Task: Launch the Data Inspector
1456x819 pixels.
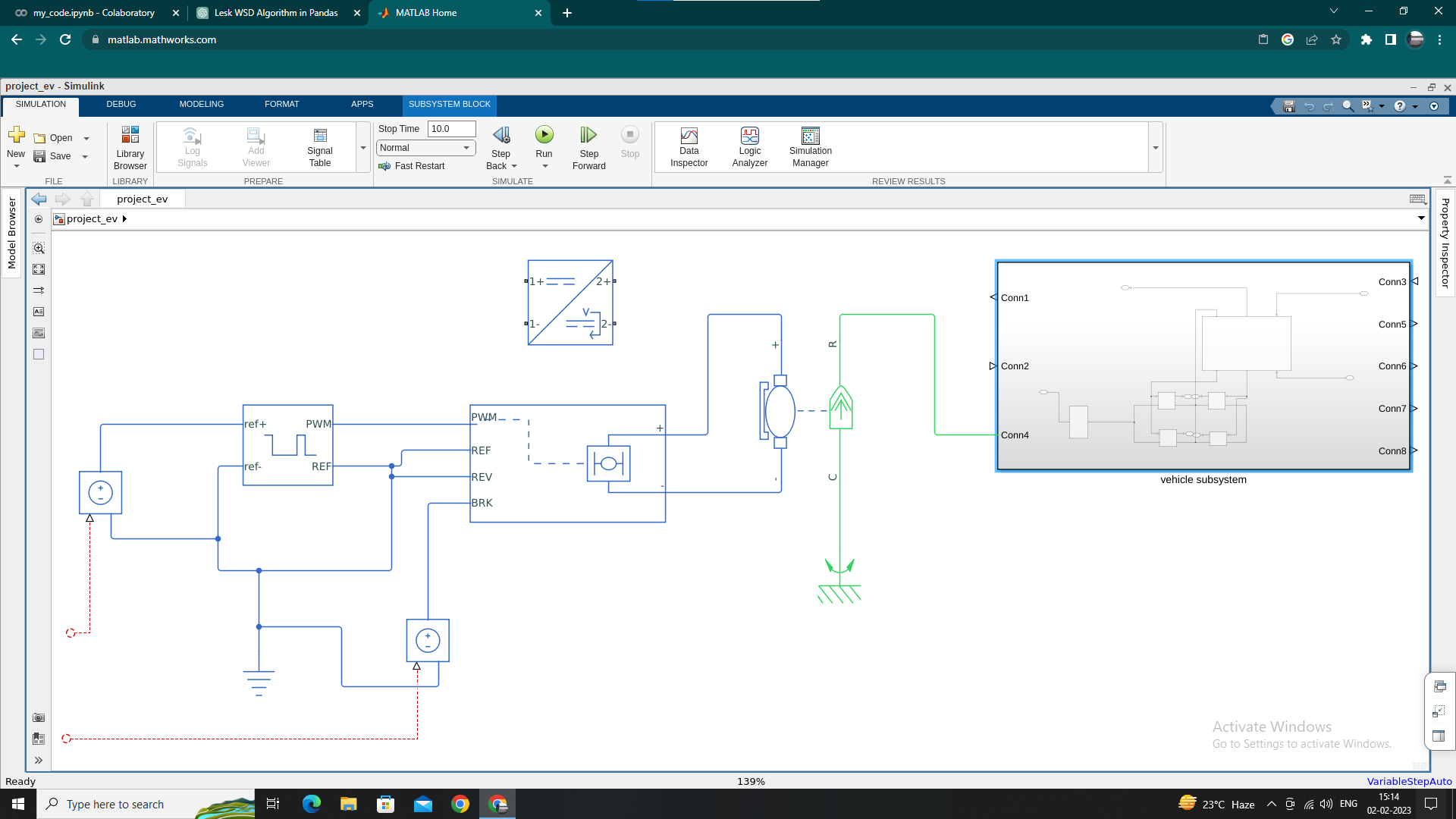Action: (x=689, y=146)
